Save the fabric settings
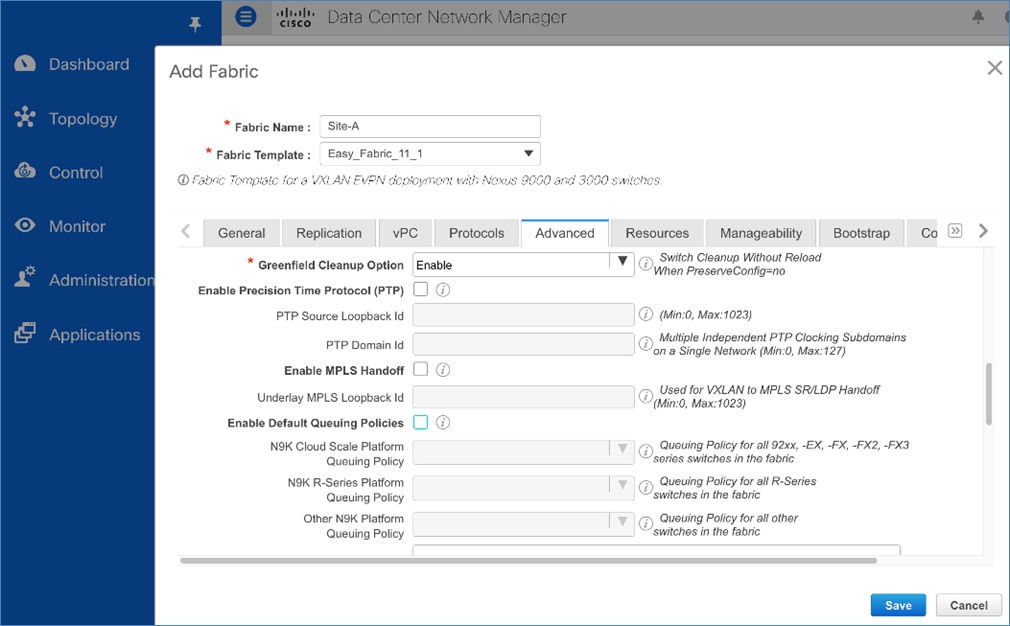 pos(898,605)
